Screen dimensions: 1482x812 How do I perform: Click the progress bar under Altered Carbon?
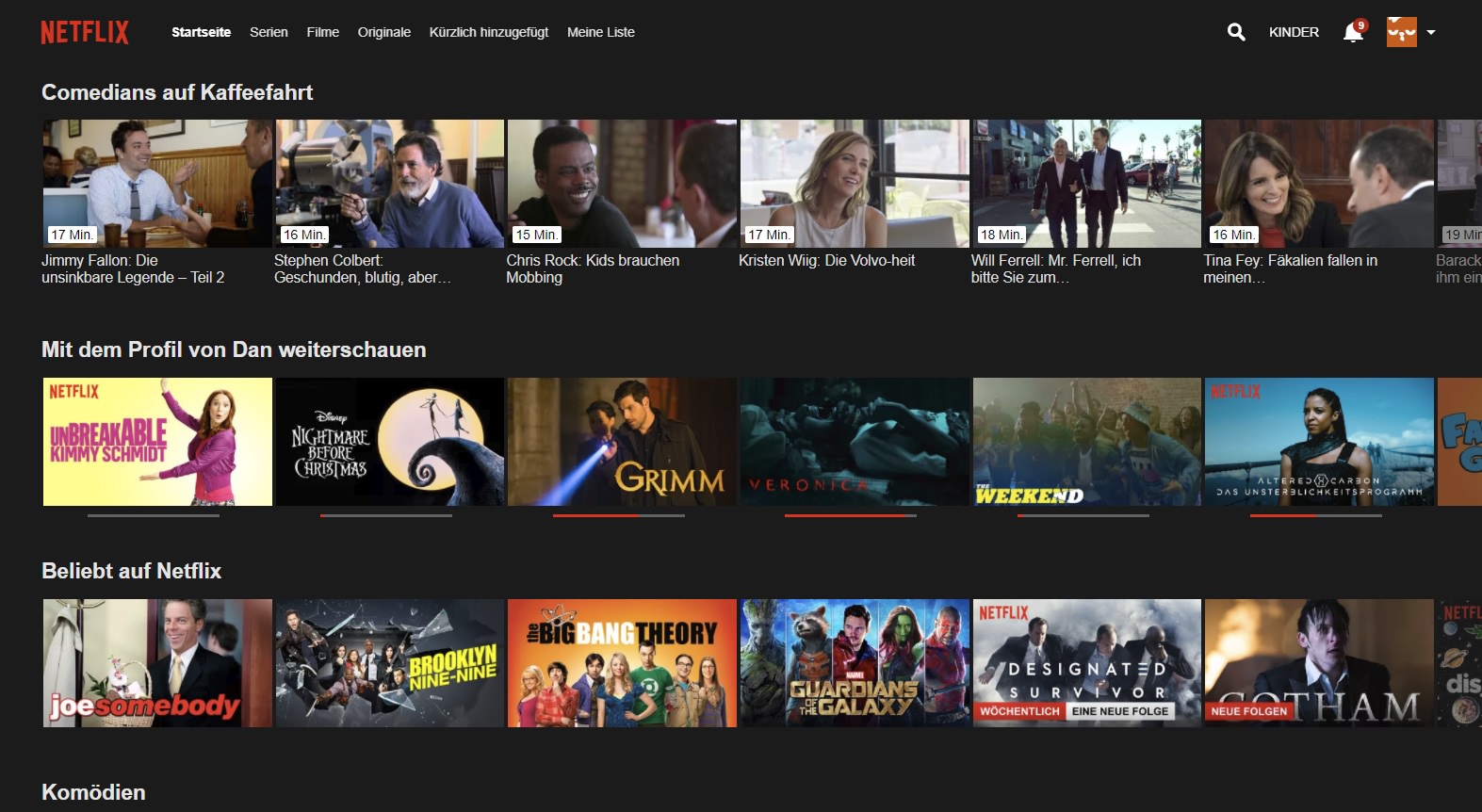coord(1316,515)
